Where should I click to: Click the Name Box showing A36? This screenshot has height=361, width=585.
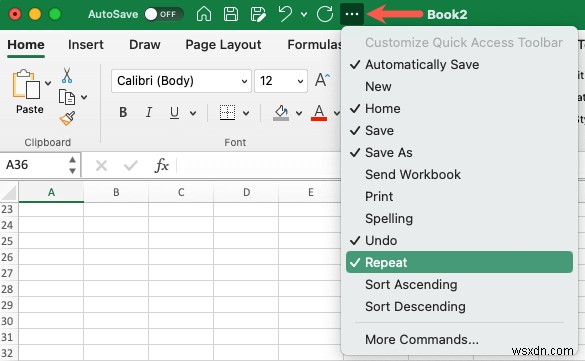[34, 165]
